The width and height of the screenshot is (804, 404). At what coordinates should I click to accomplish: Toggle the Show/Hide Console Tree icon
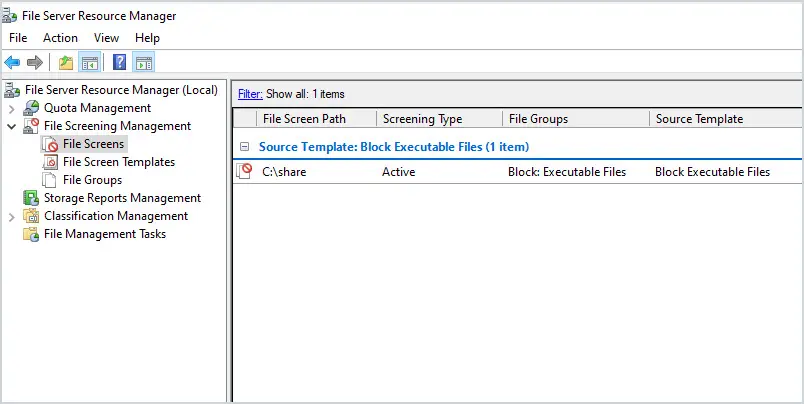click(x=90, y=63)
